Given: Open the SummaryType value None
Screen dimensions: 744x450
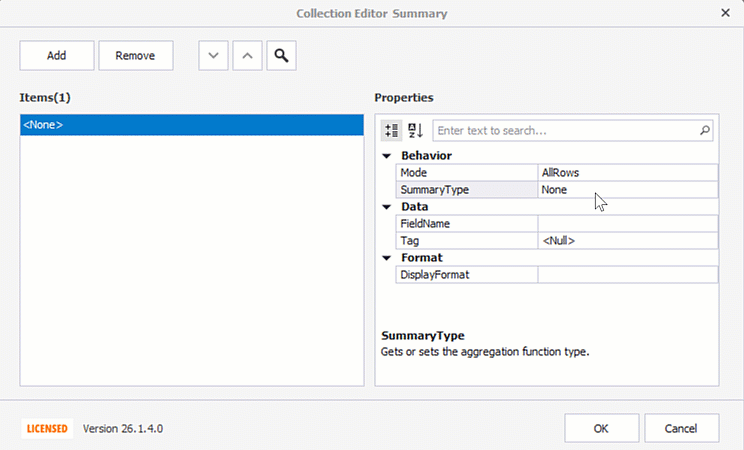Looking at the screenshot, I should click(x=628, y=190).
